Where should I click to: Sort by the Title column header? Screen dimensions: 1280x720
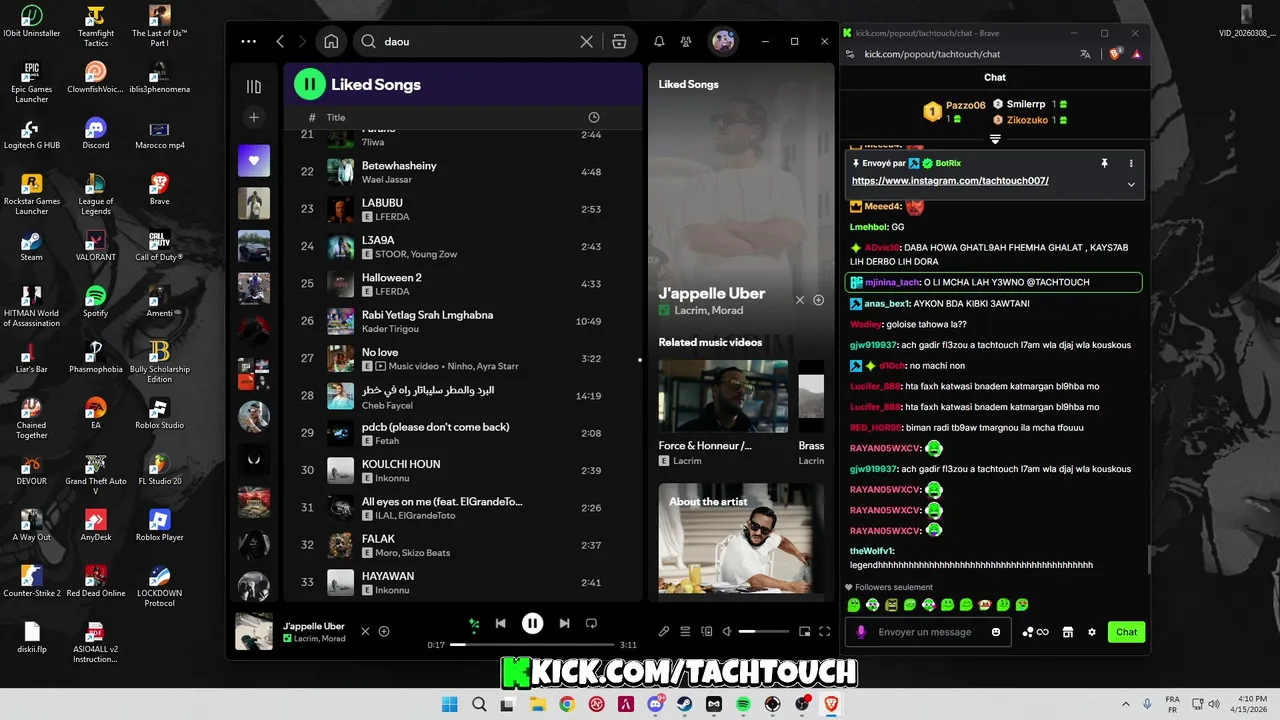pyautogui.click(x=336, y=117)
